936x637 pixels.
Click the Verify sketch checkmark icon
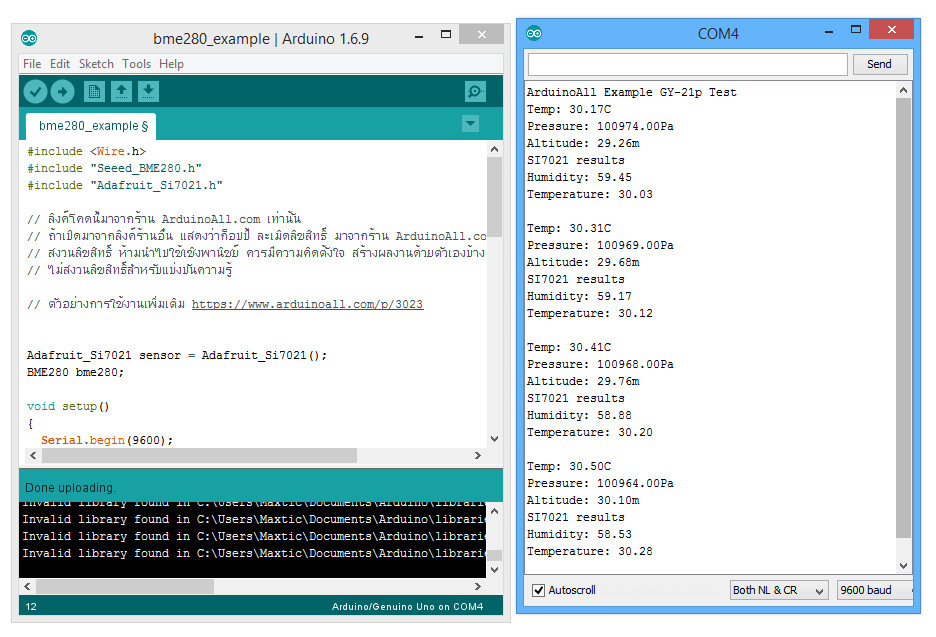pos(35,91)
